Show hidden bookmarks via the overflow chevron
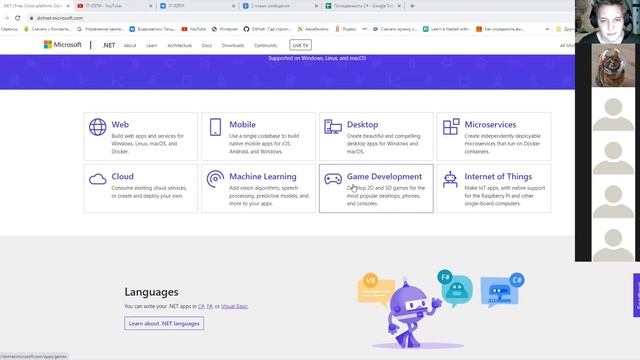 click(547, 29)
